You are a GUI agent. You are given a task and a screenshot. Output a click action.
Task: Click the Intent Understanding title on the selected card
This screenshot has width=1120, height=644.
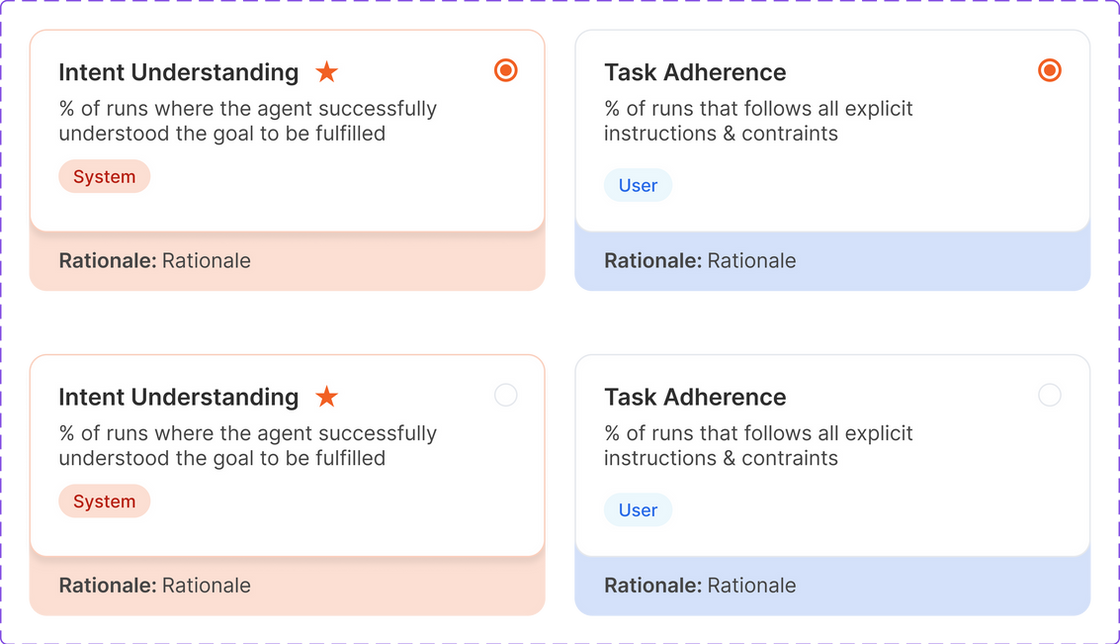[178, 72]
